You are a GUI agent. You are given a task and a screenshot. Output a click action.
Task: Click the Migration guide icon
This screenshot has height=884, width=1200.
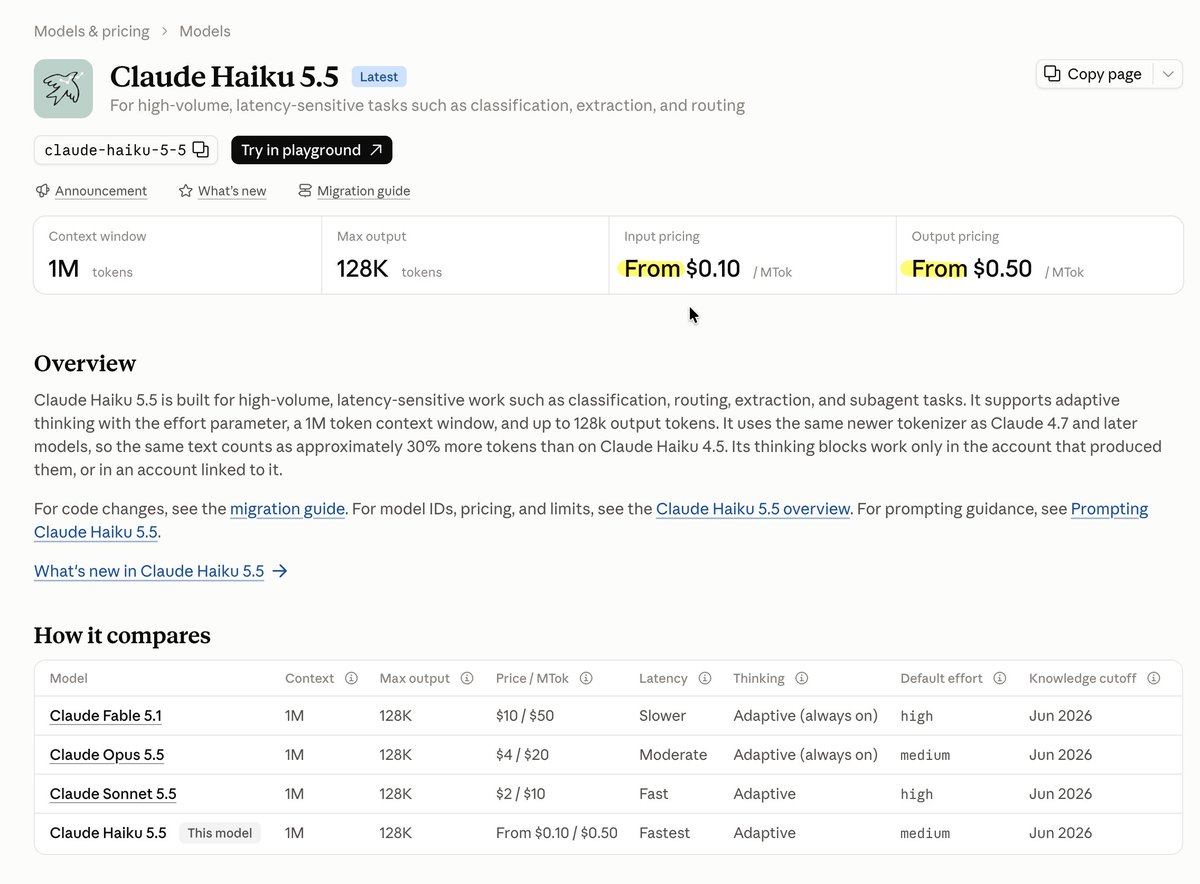click(x=305, y=190)
